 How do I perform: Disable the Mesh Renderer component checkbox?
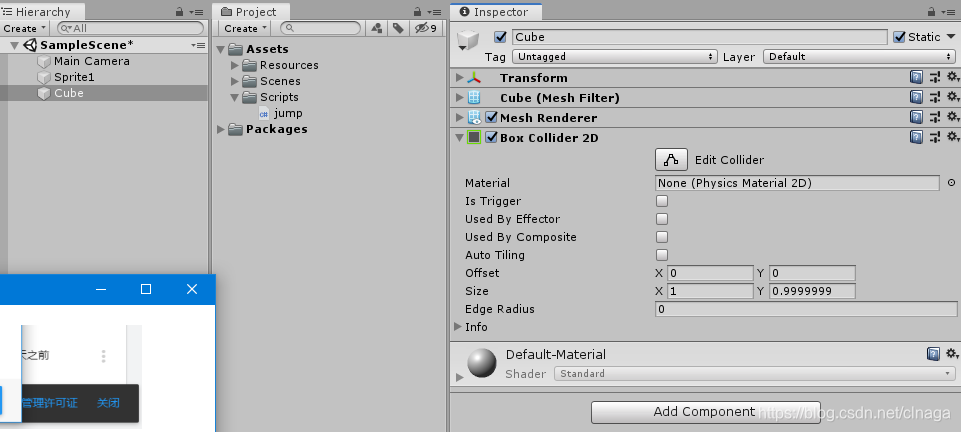491,117
